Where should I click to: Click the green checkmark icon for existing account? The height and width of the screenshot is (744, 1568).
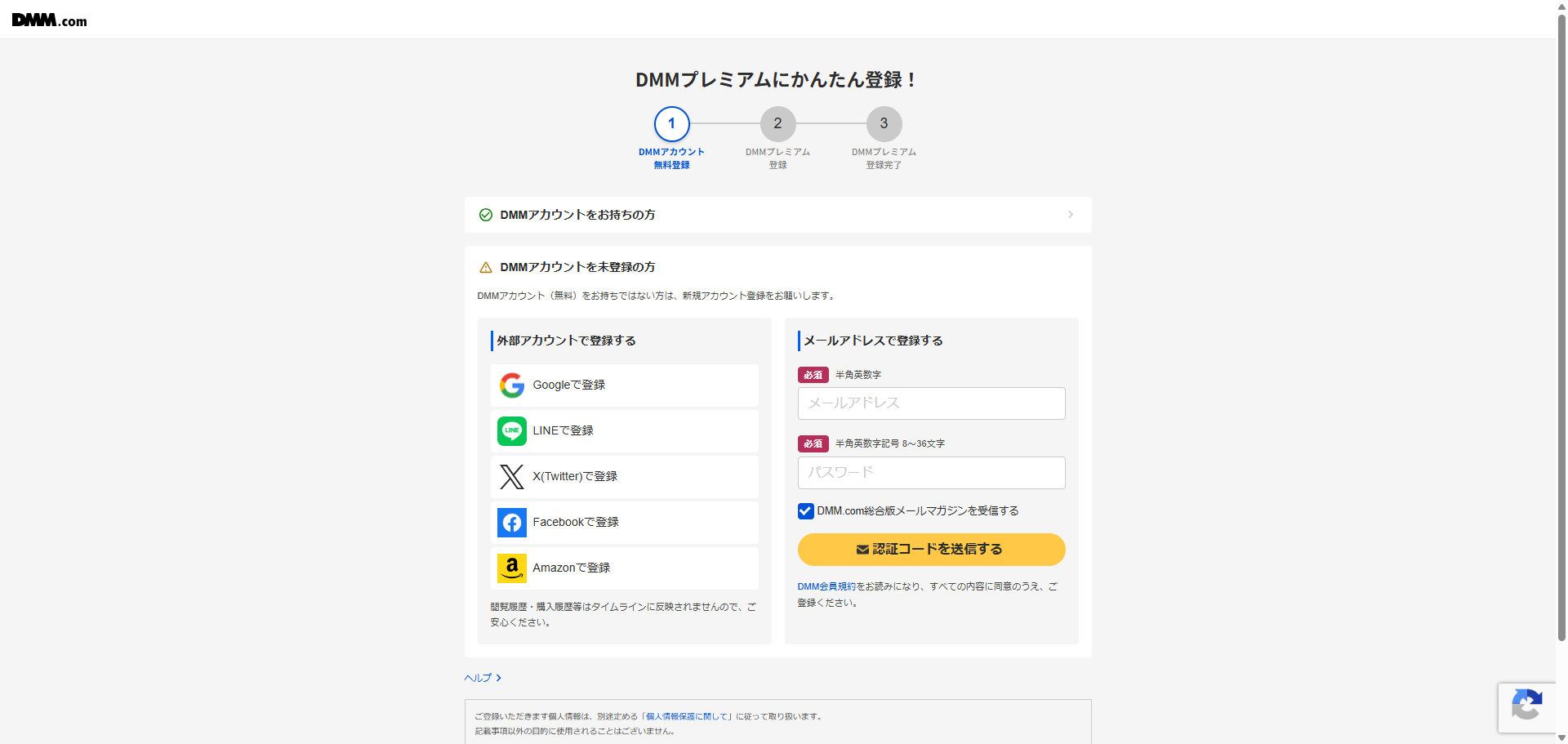(x=486, y=215)
